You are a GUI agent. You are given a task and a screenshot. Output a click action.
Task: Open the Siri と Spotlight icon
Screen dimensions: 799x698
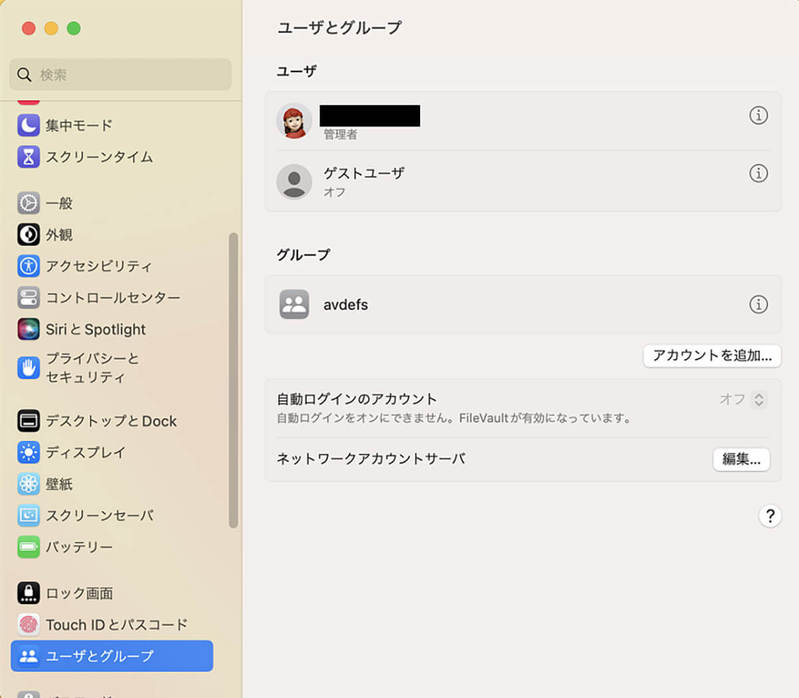coord(29,329)
